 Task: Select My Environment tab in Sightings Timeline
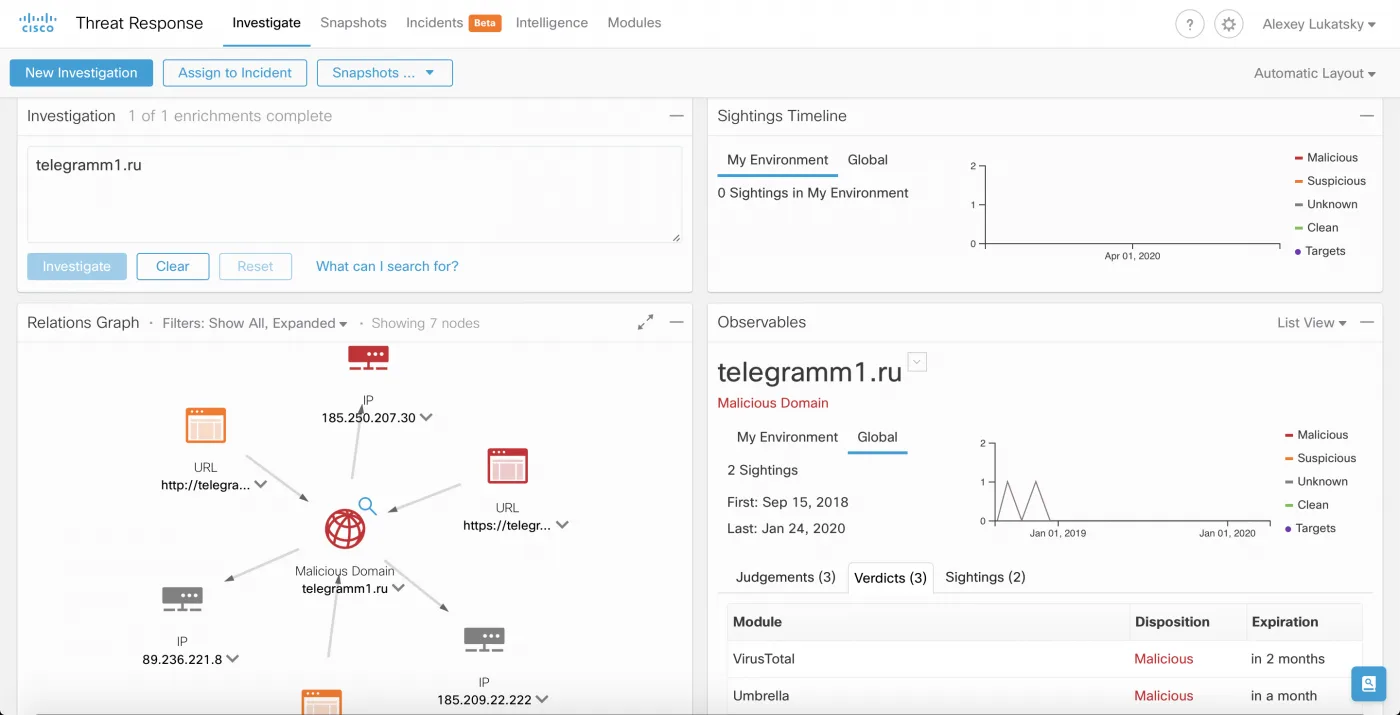[x=777, y=160]
